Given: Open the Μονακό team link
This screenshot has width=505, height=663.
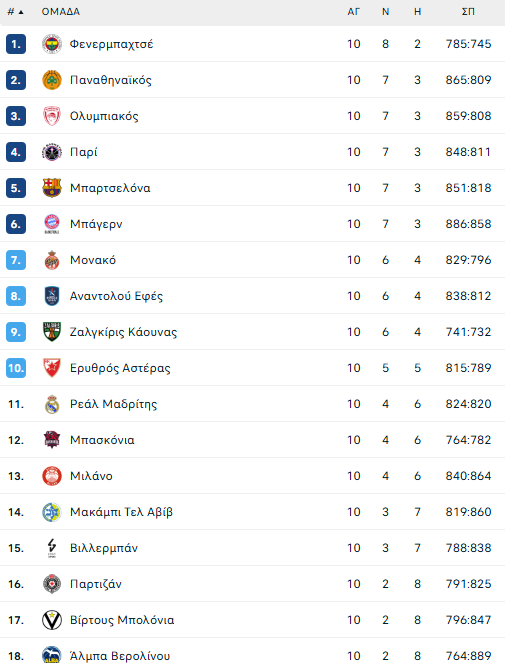Looking at the screenshot, I should click(93, 260).
